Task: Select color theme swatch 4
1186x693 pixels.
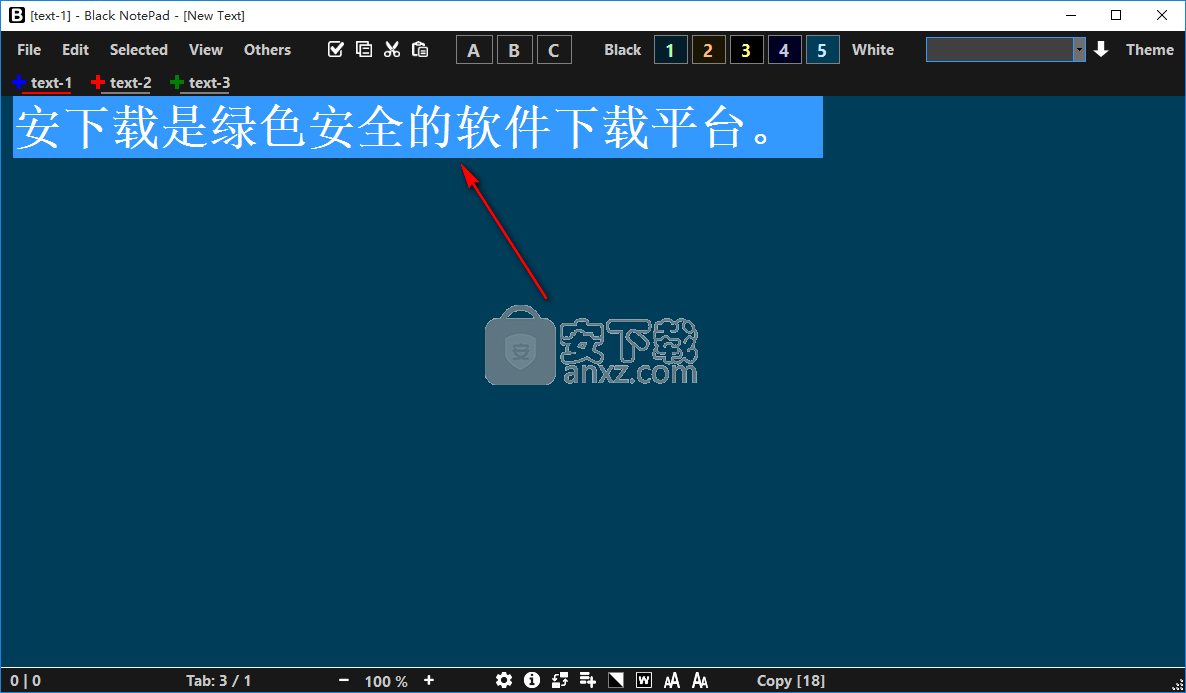Action: tap(784, 50)
